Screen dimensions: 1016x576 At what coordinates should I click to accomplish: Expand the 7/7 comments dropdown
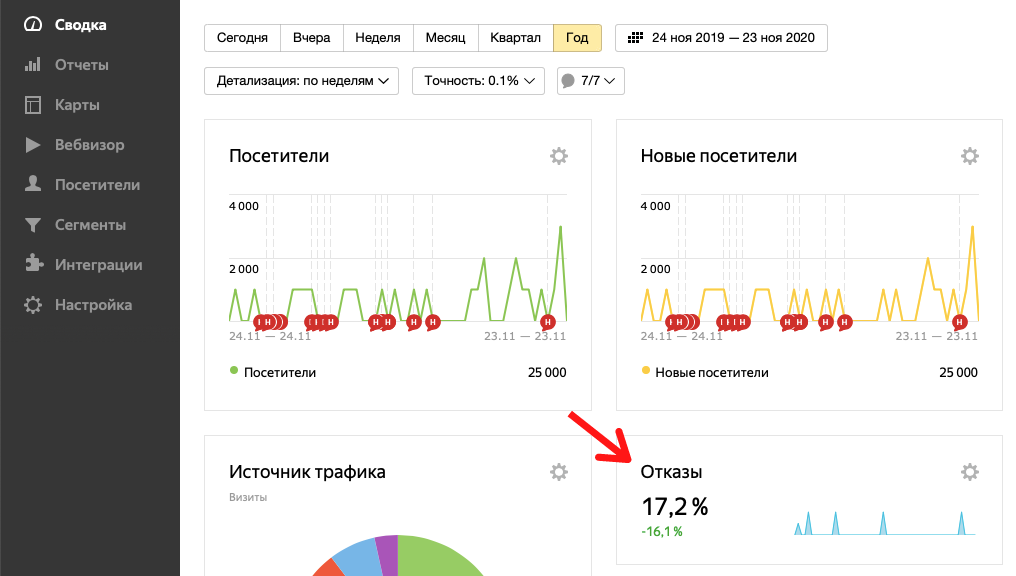(x=590, y=81)
